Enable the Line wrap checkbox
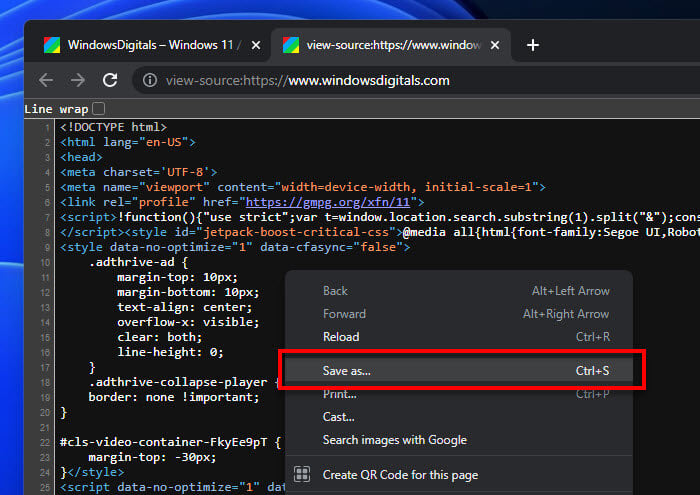This screenshot has height=495, width=700. (98, 108)
